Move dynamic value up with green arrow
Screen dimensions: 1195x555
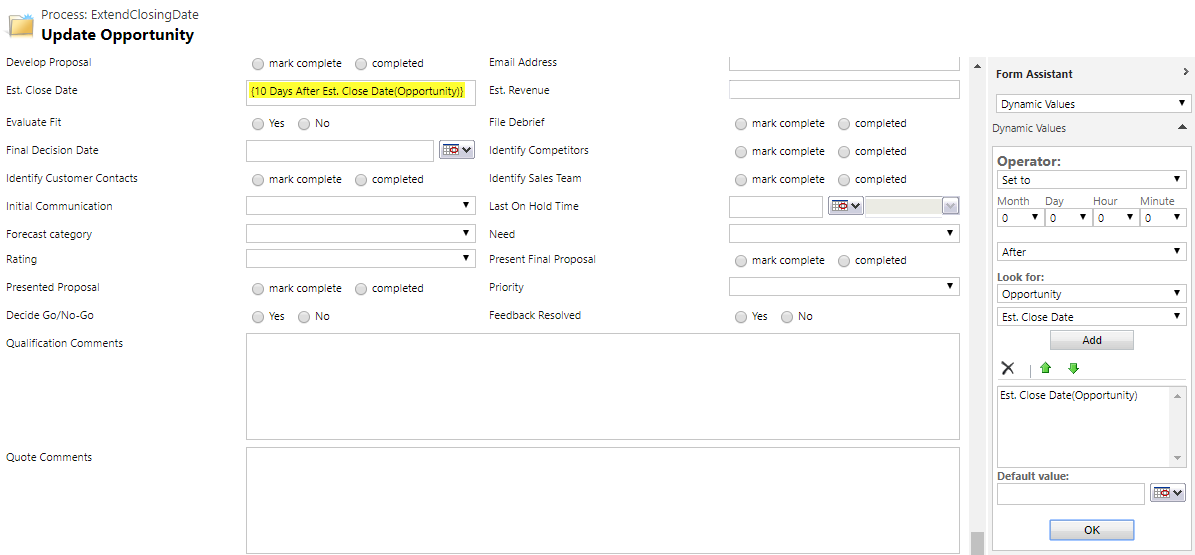point(1046,368)
